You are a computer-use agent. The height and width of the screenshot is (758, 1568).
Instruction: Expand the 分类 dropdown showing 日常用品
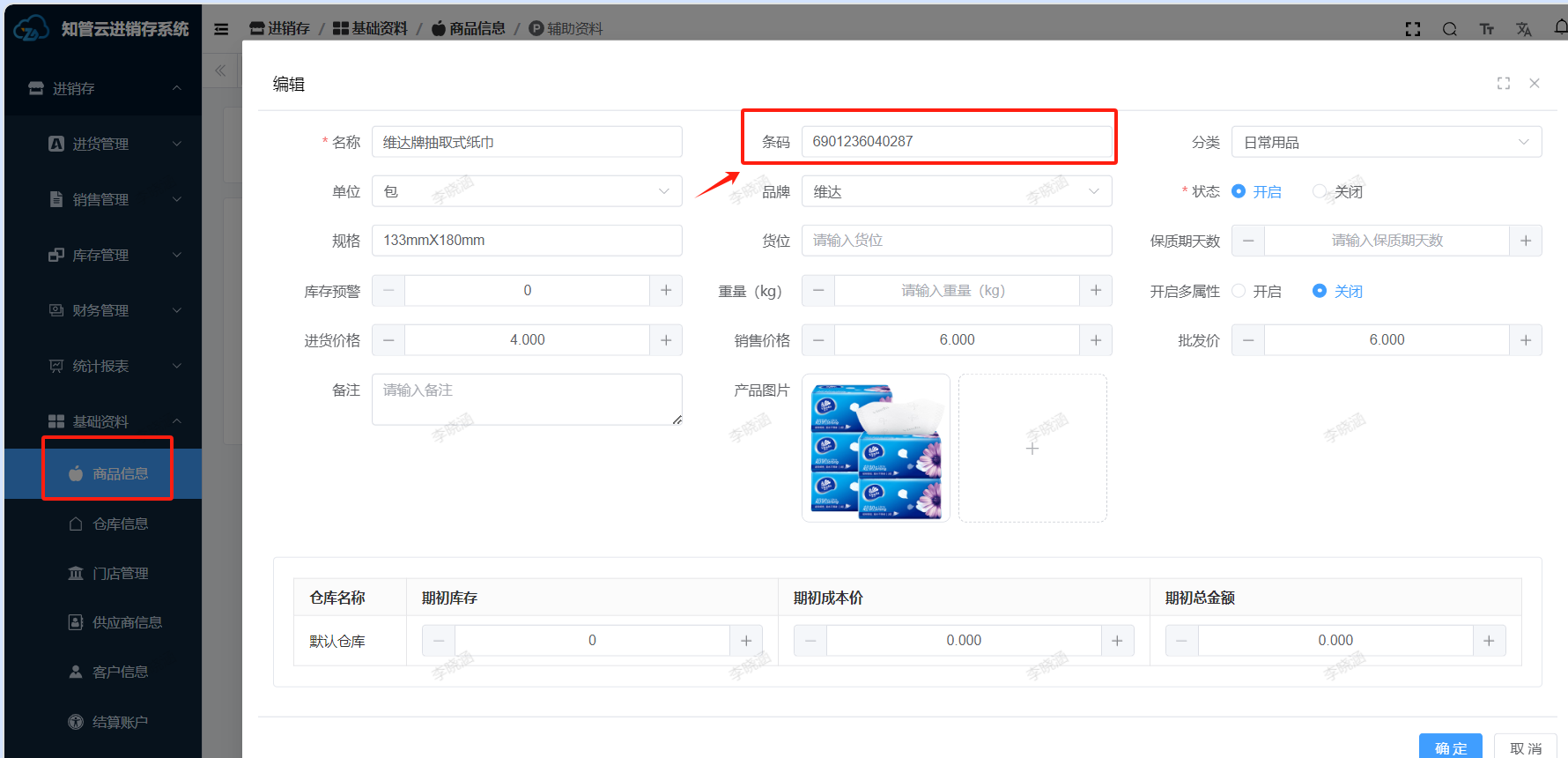(x=1386, y=142)
